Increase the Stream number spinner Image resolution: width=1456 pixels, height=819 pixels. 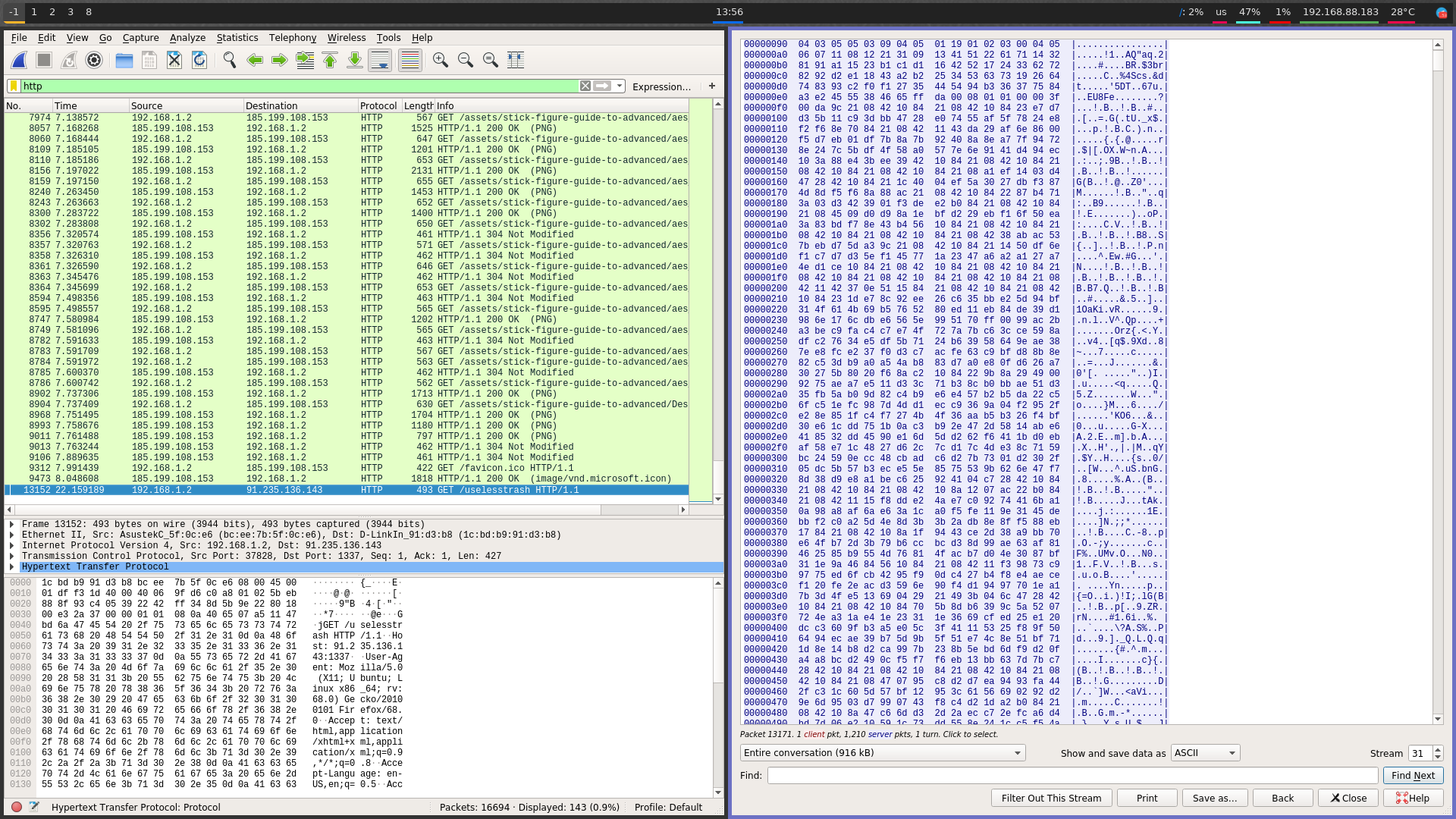[1438, 749]
